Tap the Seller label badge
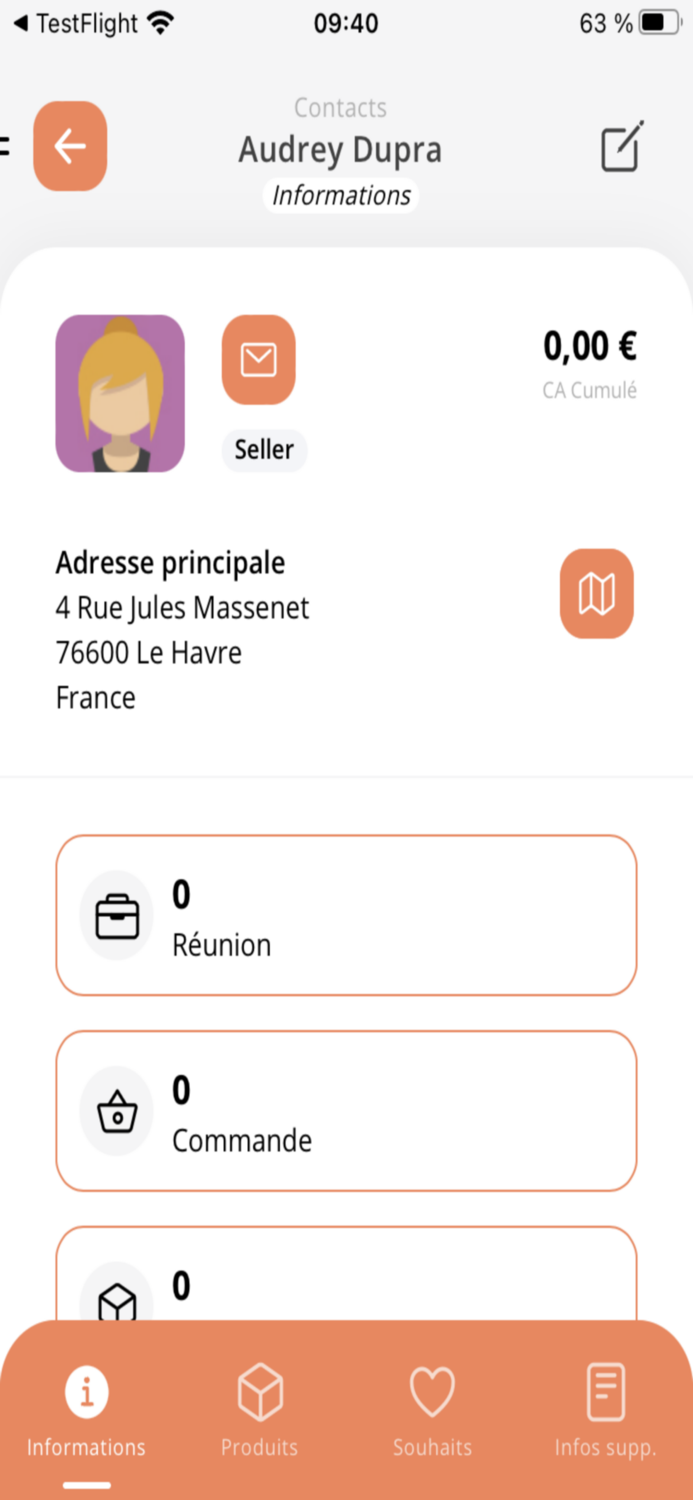 [264, 450]
